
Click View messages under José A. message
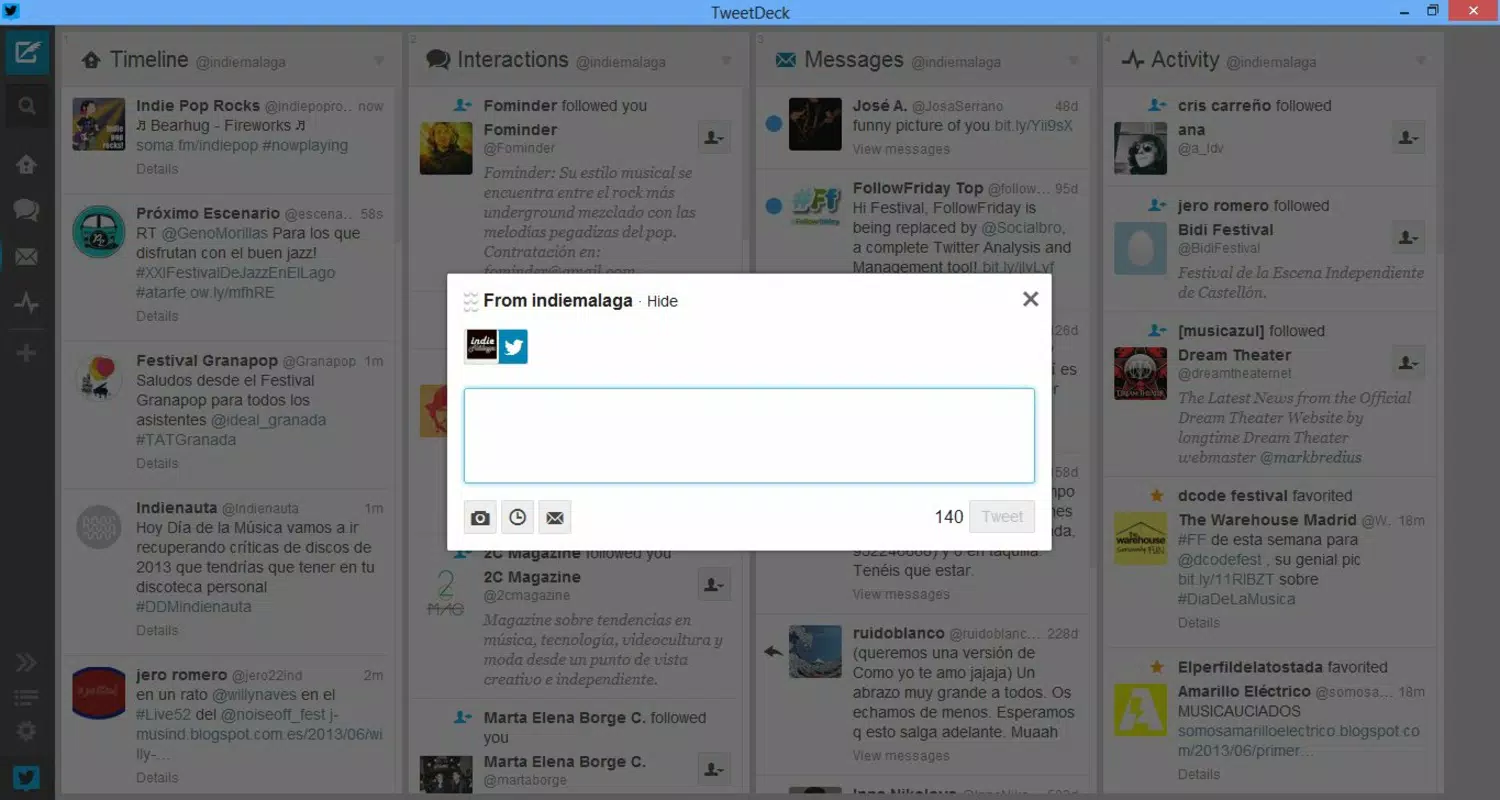coord(901,149)
